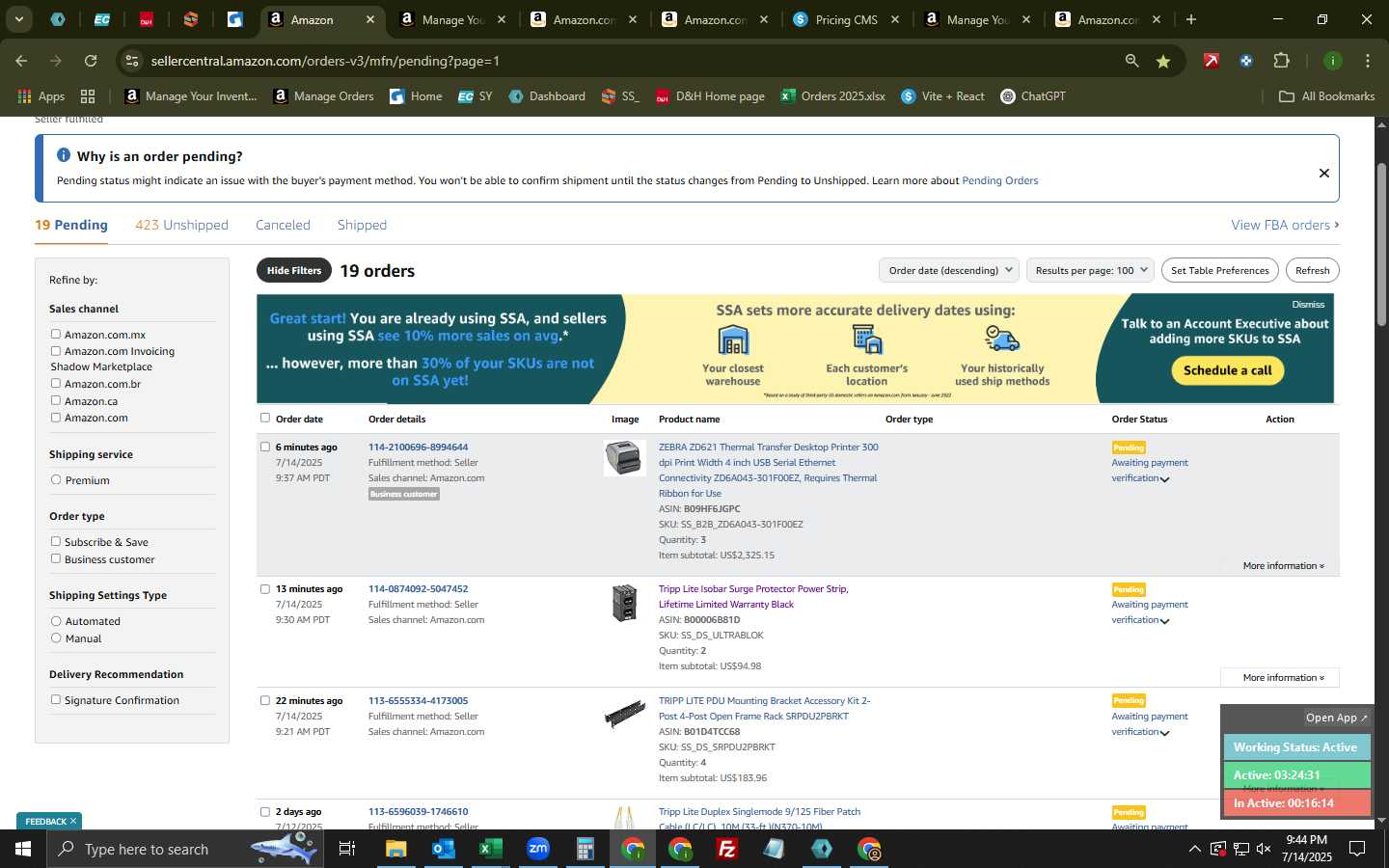Reload the page with refresh icon
The height and width of the screenshot is (868, 1389).
[x=91, y=61]
